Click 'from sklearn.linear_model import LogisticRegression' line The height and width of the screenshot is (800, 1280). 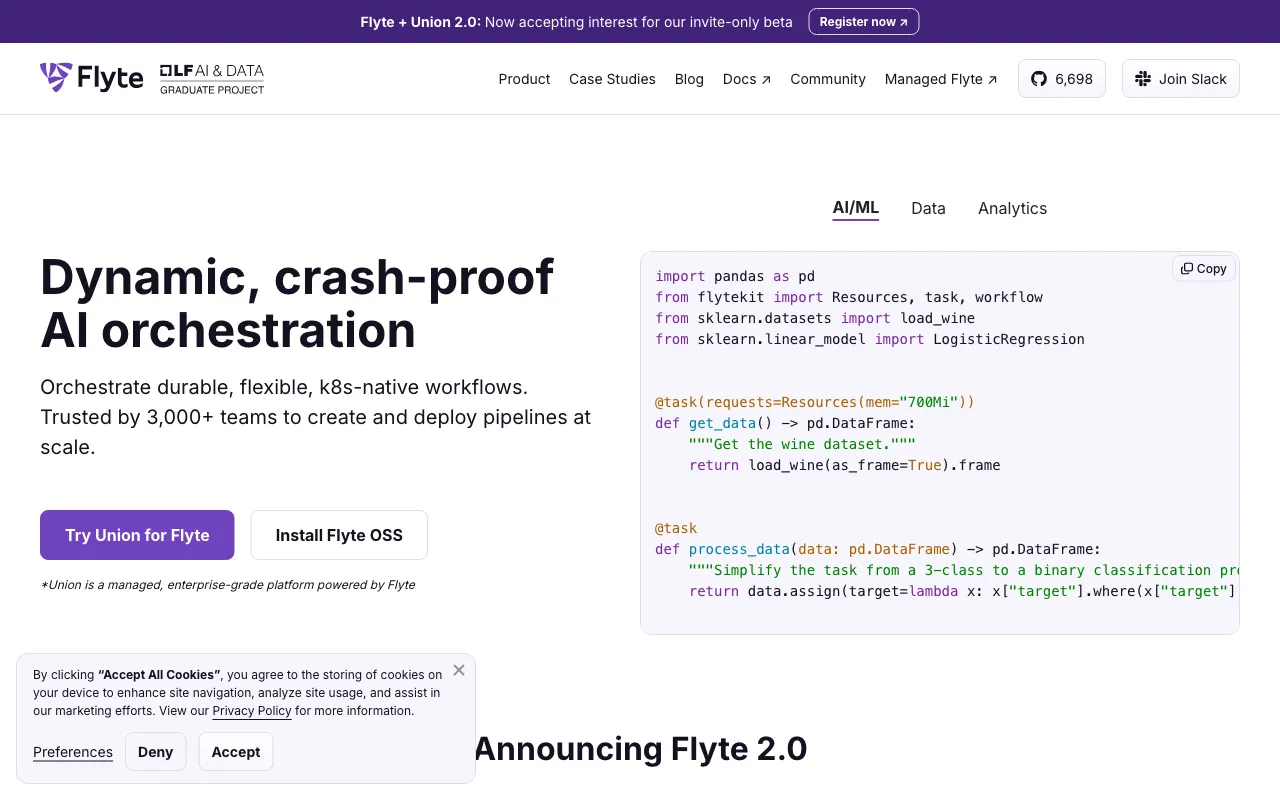[x=870, y=339]
